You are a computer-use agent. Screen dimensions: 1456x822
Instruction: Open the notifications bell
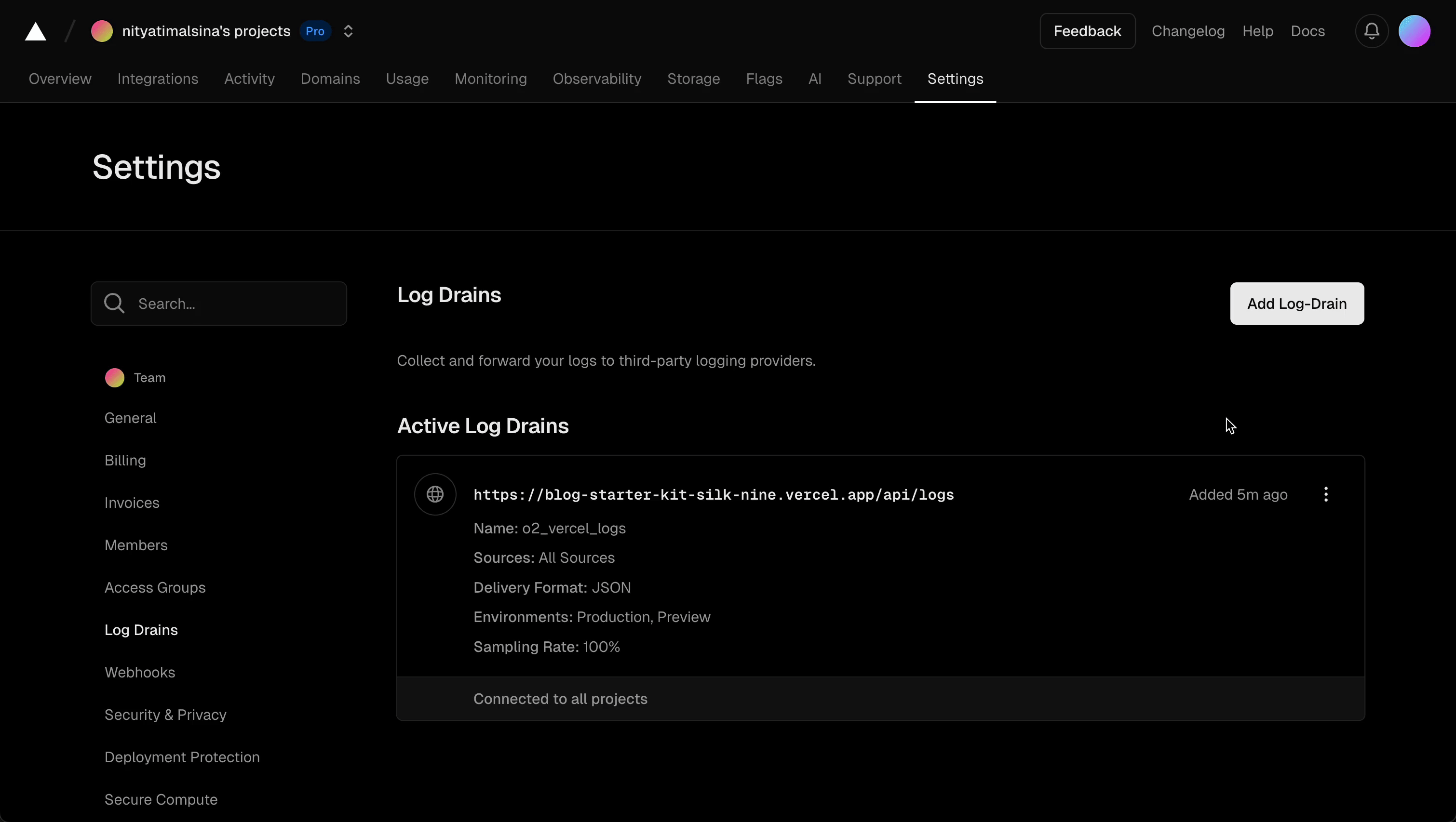pos(1371,31)
